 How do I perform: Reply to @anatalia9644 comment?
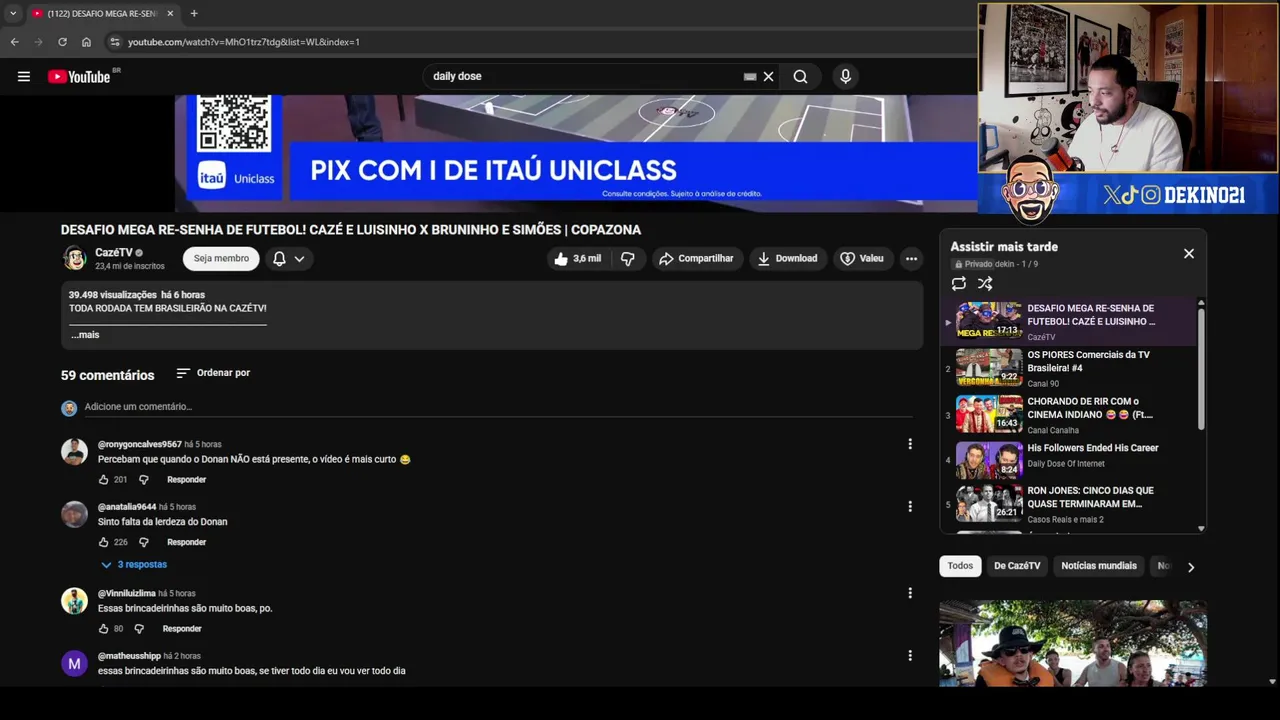click(186, 542)
